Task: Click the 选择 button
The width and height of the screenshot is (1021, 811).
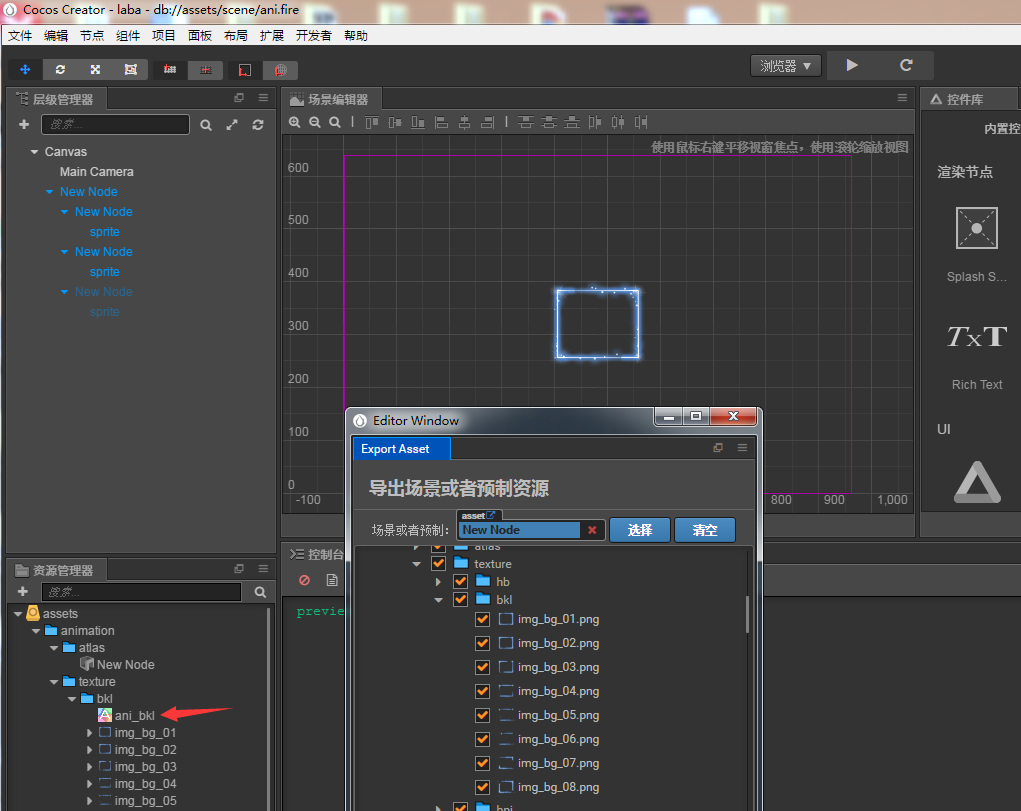Action: 639,530
